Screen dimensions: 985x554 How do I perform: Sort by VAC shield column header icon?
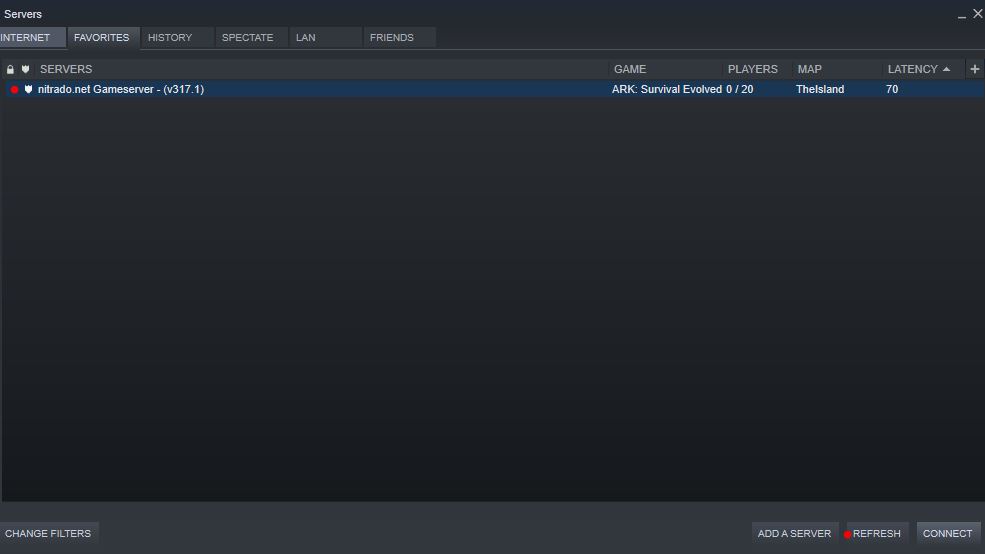pos(25,69)
